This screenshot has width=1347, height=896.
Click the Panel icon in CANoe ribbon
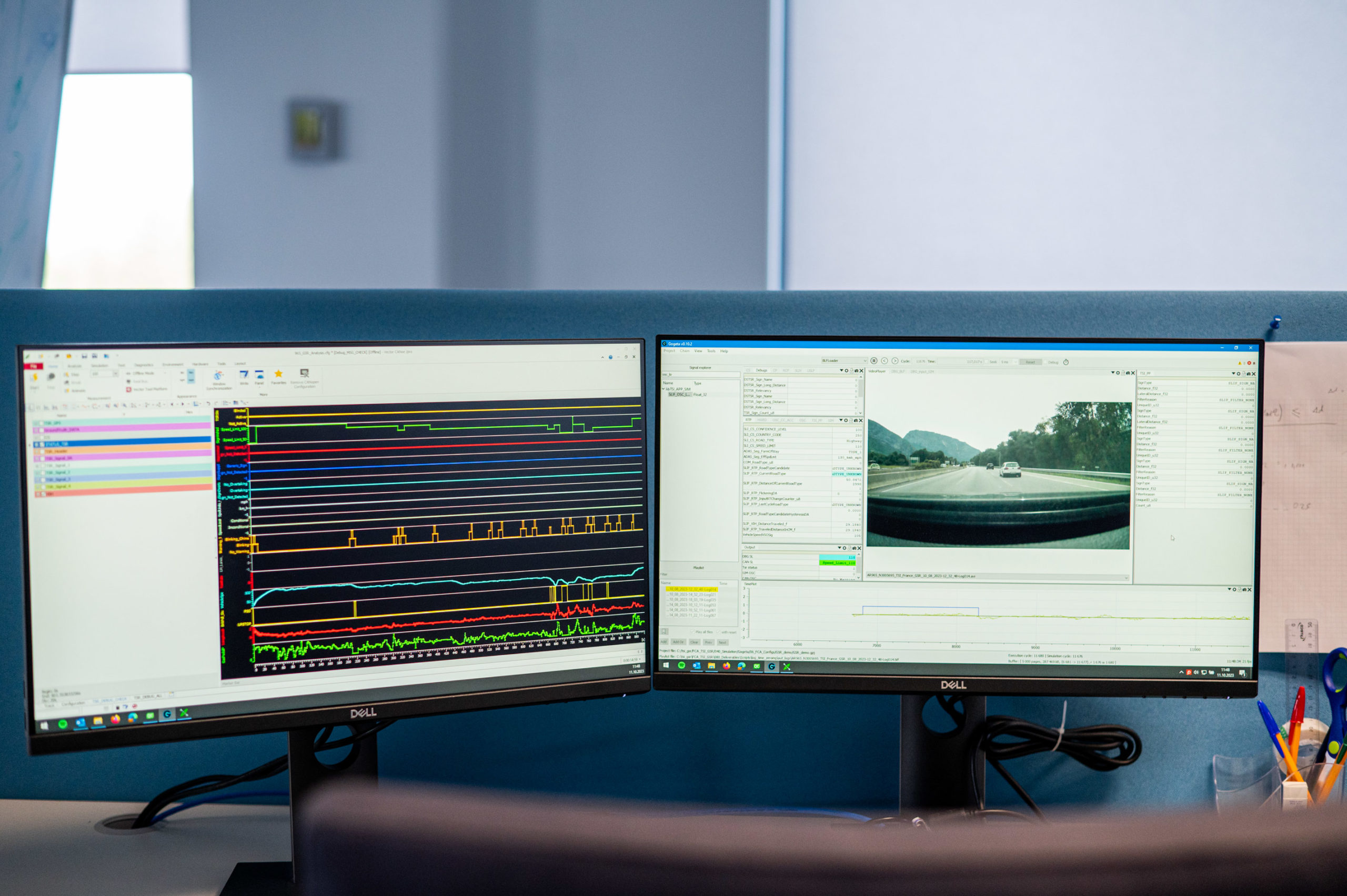click(259, 377)
